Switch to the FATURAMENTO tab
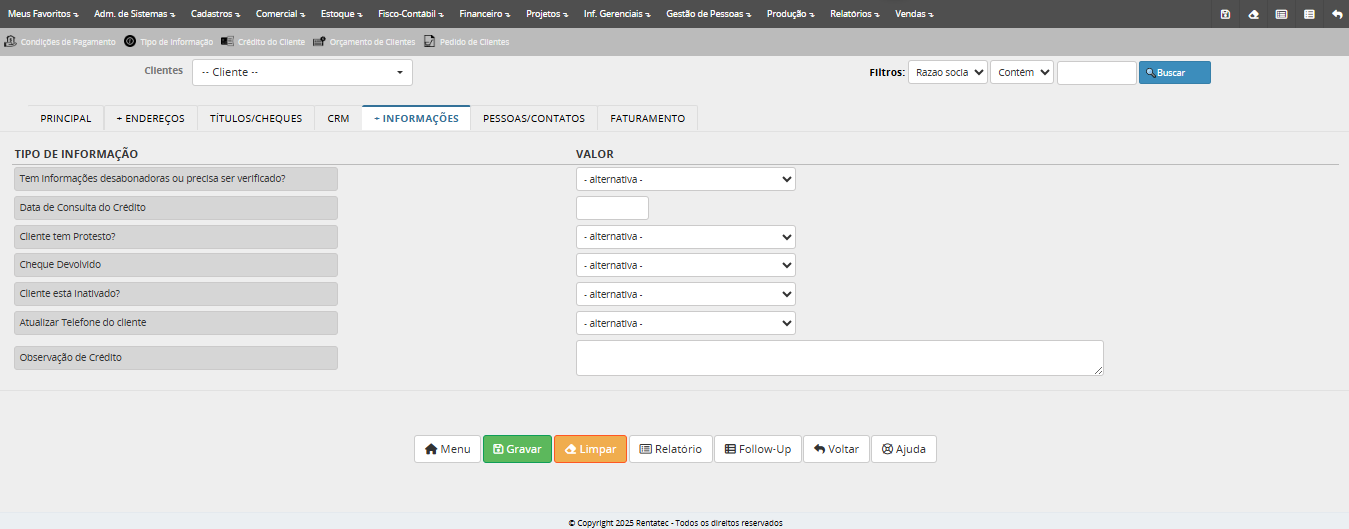Screen dimensions: 1349x529 pos(647,118)
